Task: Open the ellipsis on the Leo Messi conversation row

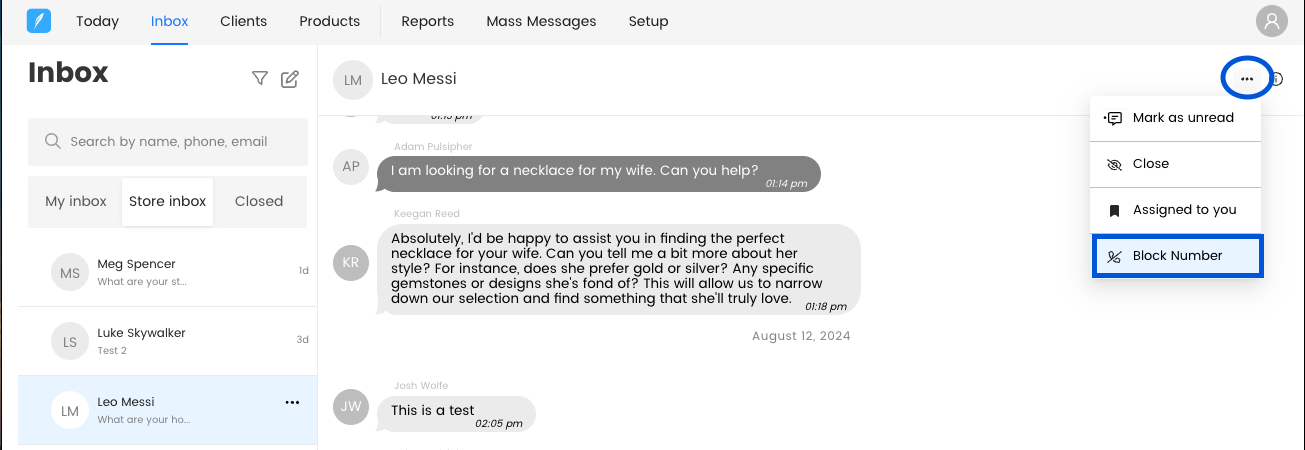Action: pos(292,402)
